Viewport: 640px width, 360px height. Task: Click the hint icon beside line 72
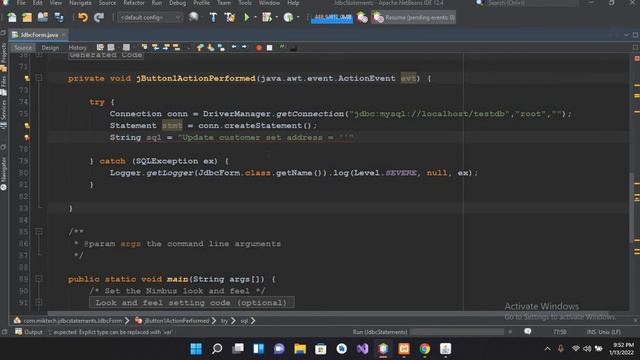[27, 78]
